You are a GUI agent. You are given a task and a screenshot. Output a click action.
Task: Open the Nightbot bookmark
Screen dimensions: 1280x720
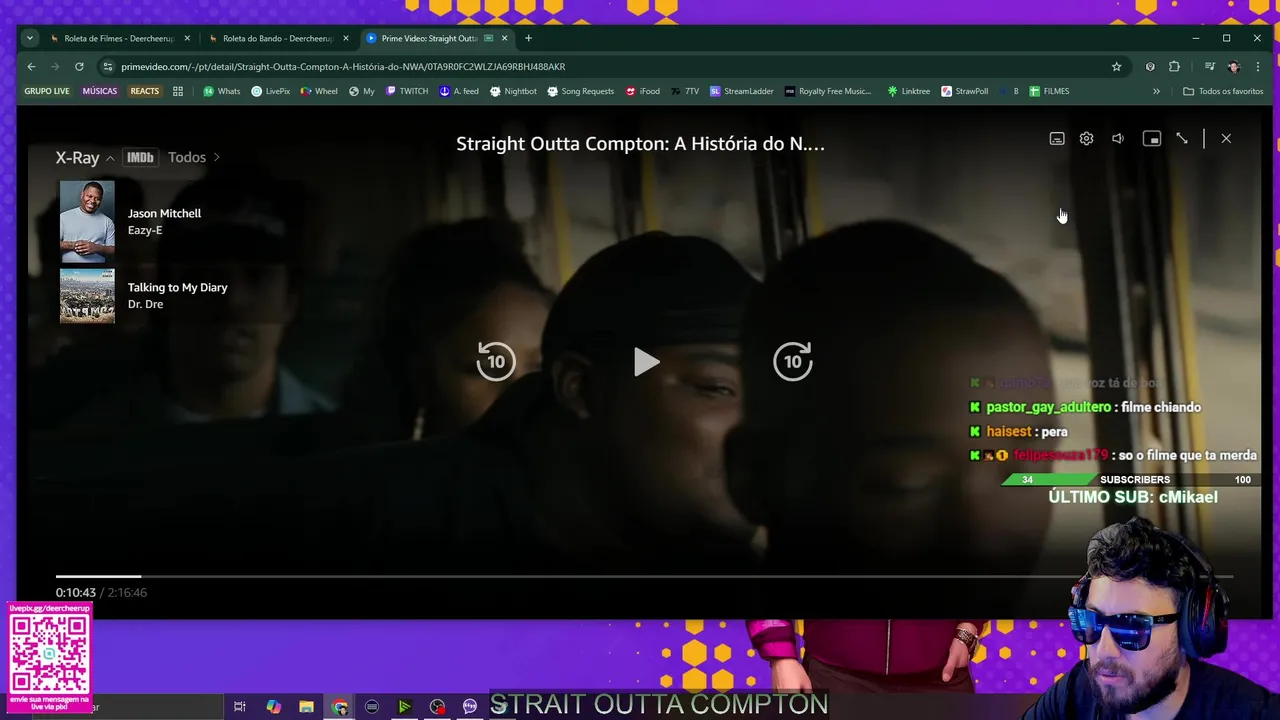pos(513,91)
